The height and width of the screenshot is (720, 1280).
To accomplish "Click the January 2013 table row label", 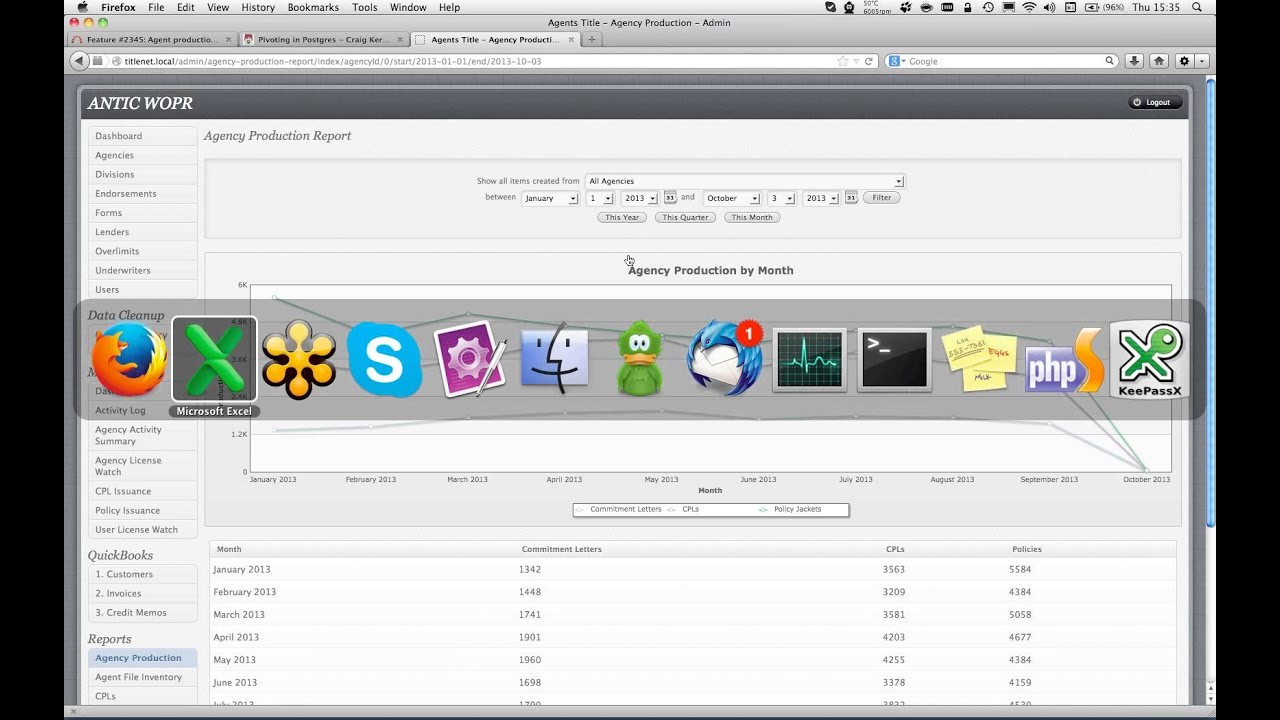I will pyautogui.click(x=241, y=570).
